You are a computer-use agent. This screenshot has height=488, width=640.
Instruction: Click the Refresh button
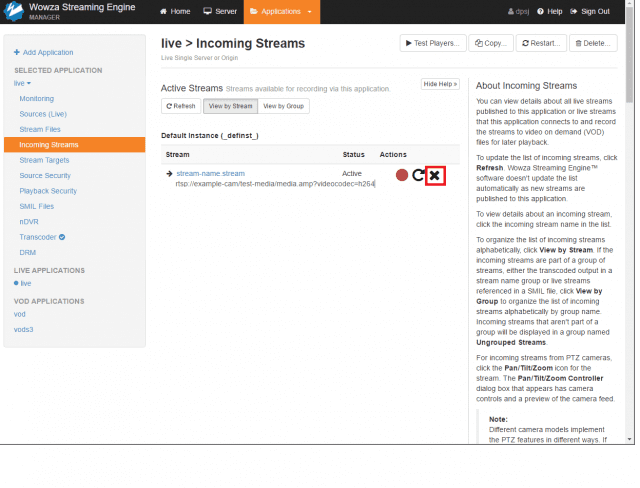click(x=181, y=106)
